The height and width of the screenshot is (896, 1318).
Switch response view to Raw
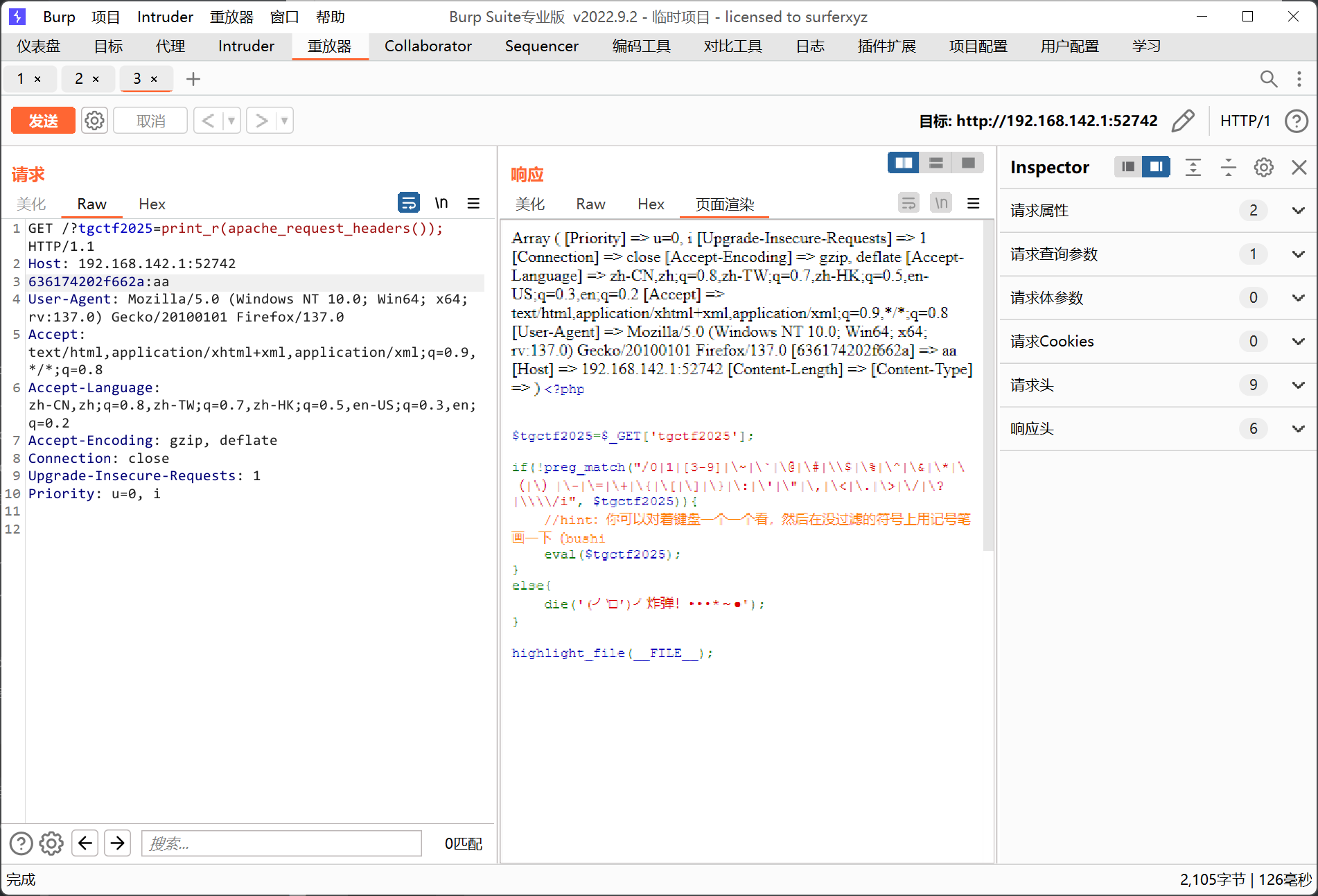click(590, 204)
